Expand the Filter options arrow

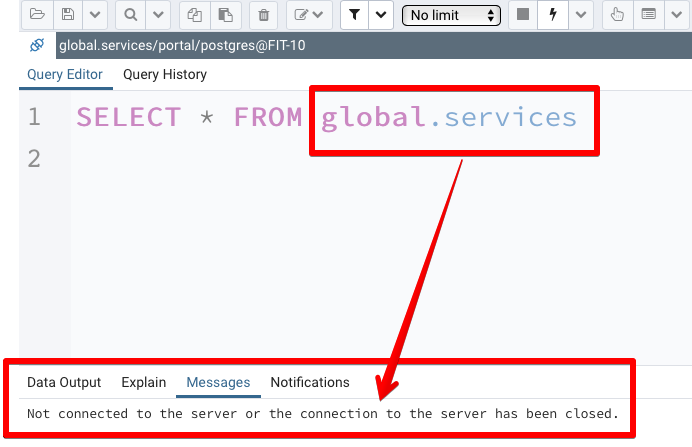point(381,15)
